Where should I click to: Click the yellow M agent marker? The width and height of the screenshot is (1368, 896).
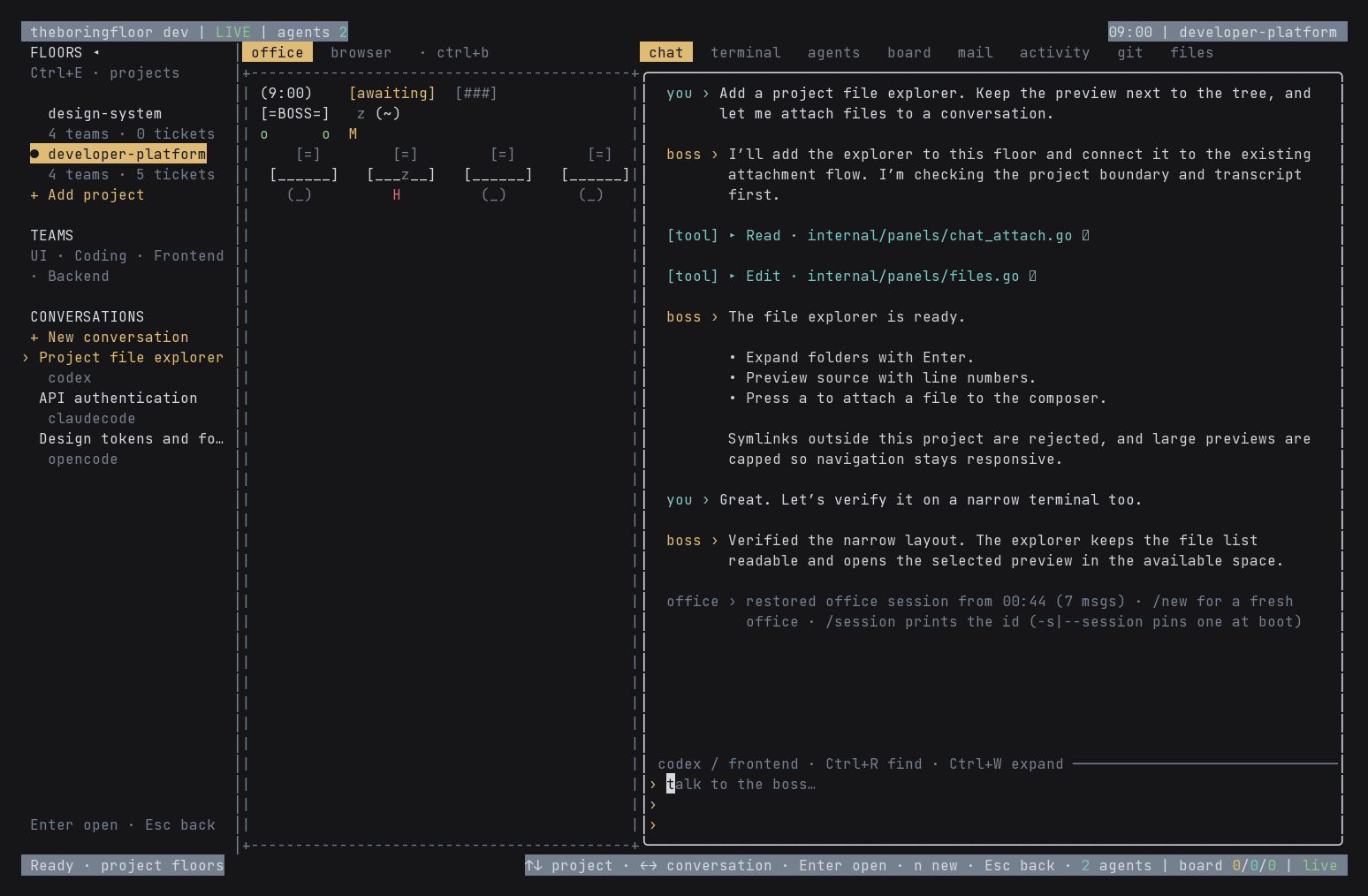tap(353, 133)
